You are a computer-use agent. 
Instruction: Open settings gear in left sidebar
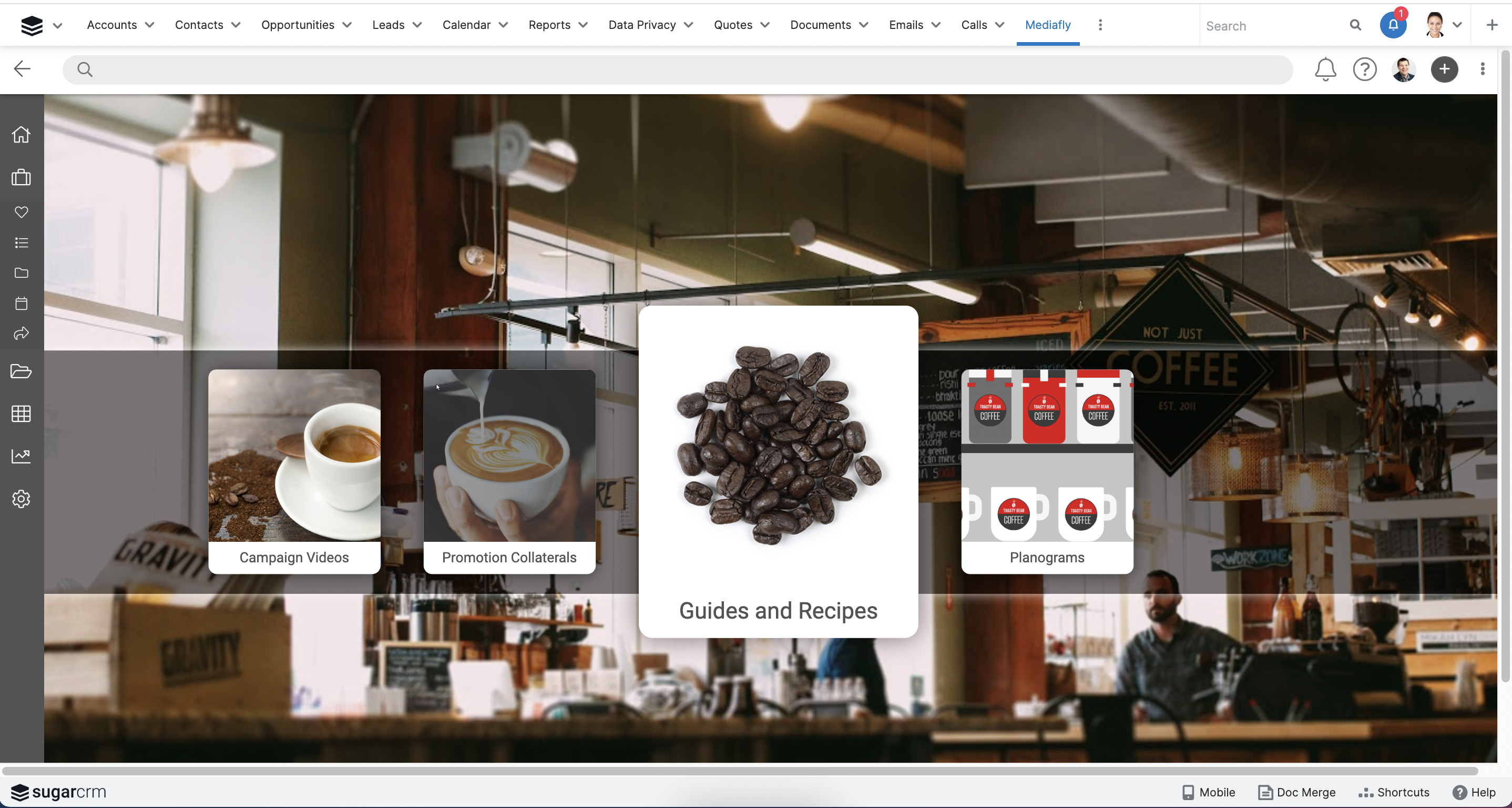(21, 499)
